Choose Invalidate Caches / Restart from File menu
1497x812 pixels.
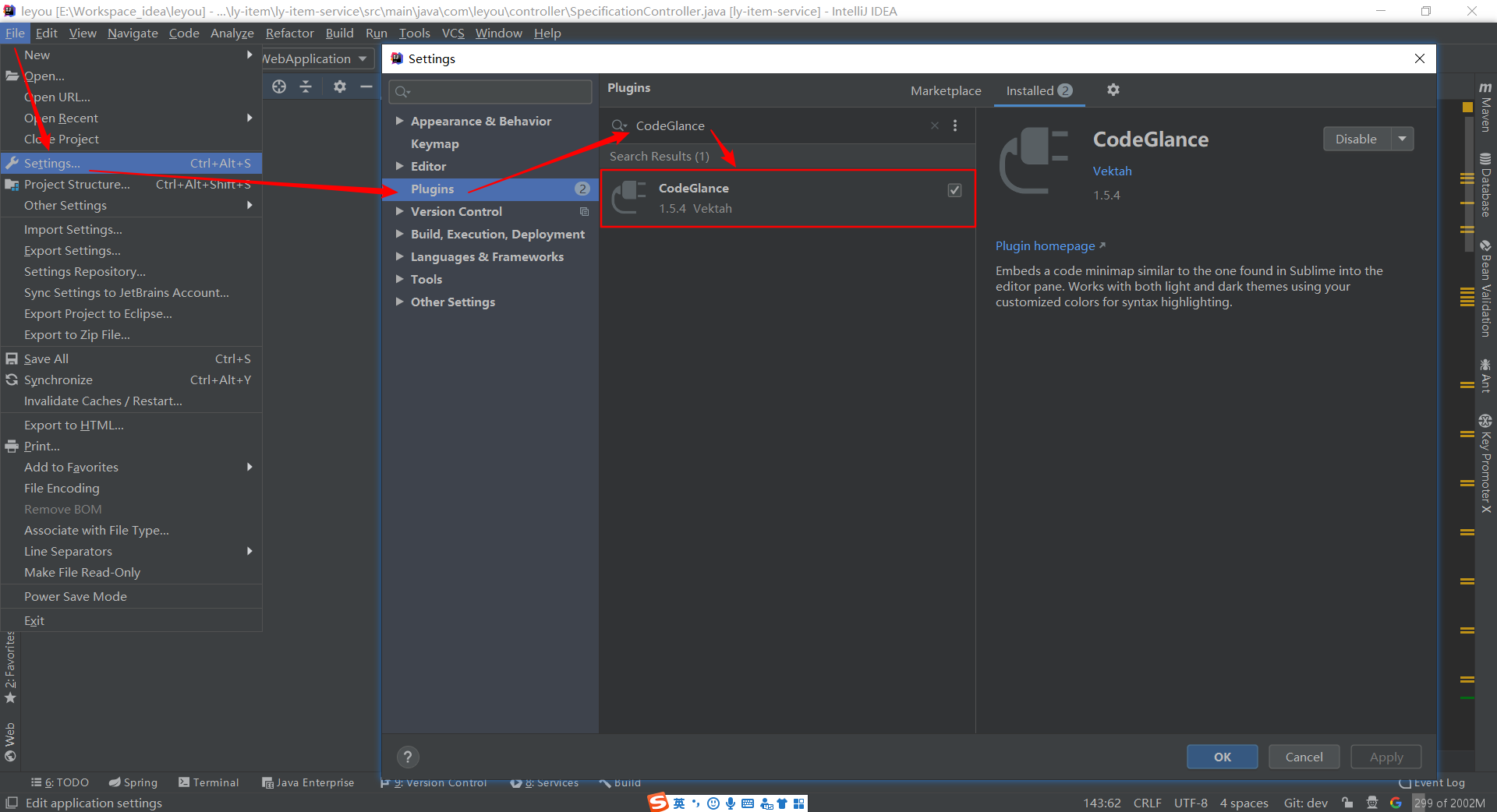coord(132,401)
